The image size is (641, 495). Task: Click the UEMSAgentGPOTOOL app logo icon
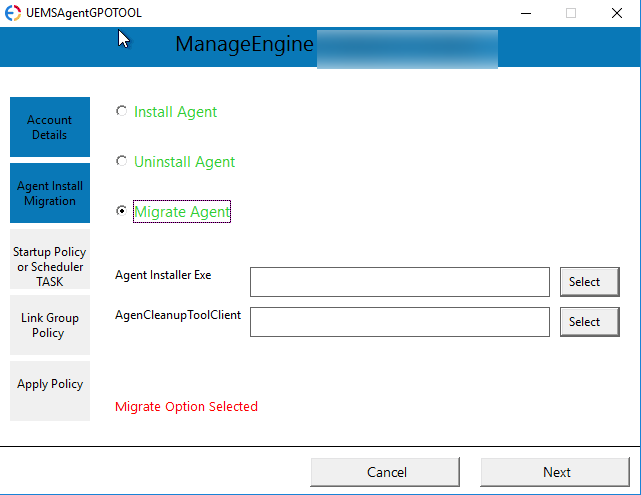coord(13,13)
